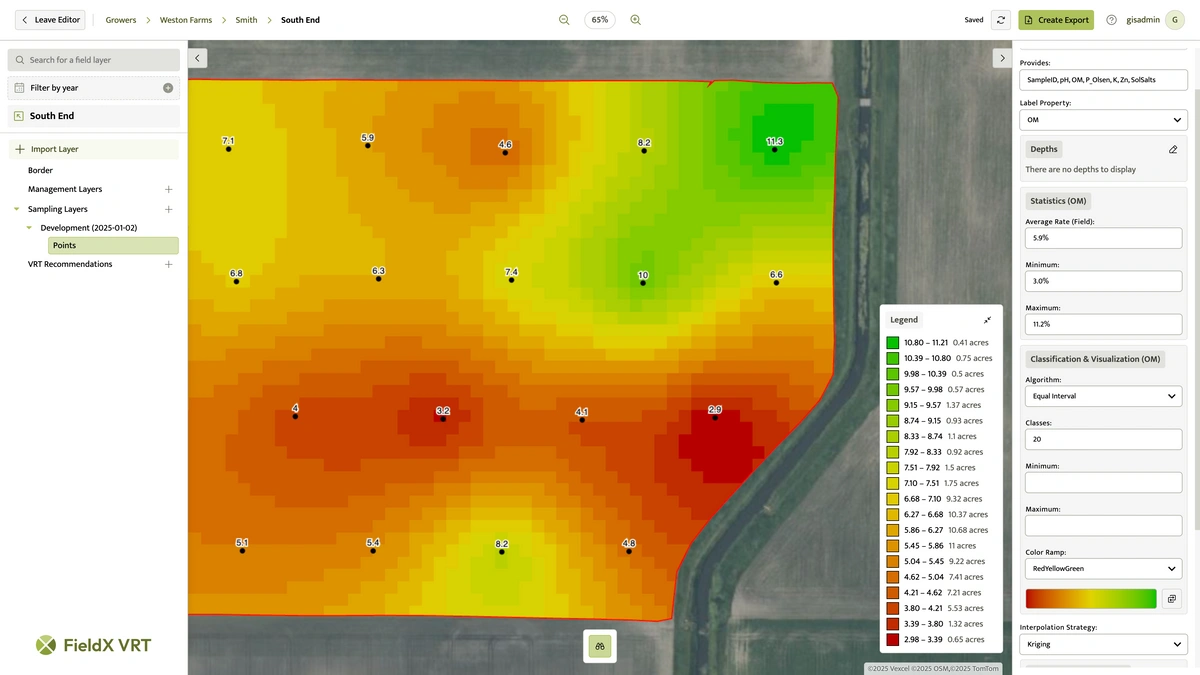The height and width of the screenshot is (675, 1200).
Task: Click the refresh icon next to Saved
Action: pos(1000,19)
